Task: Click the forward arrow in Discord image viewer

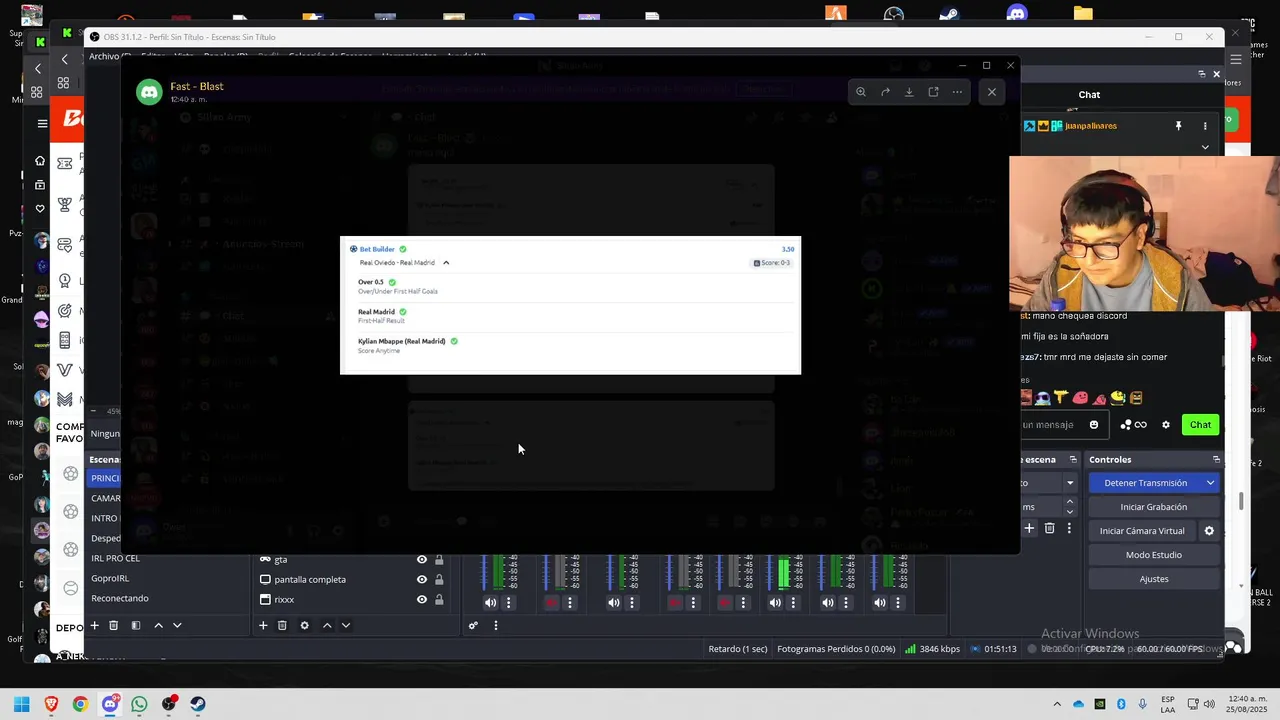Action: coord(885,92)
